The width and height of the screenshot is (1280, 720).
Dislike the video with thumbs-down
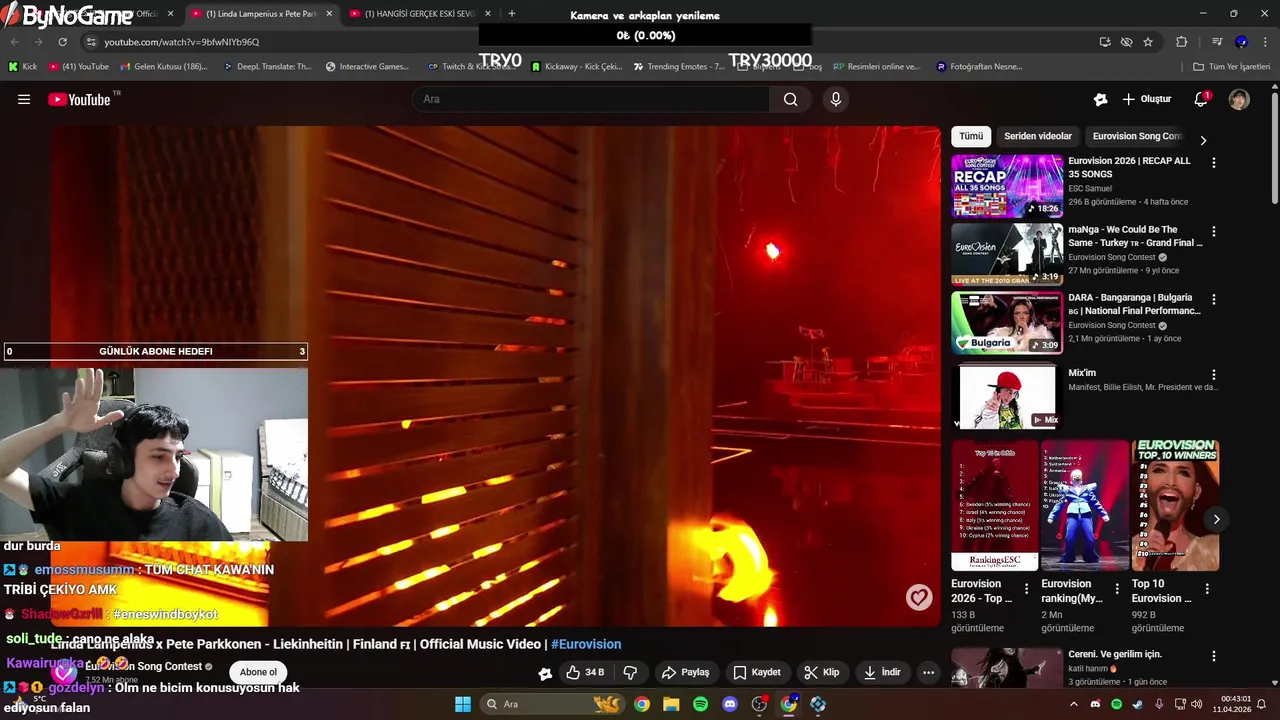pos(630,672)
